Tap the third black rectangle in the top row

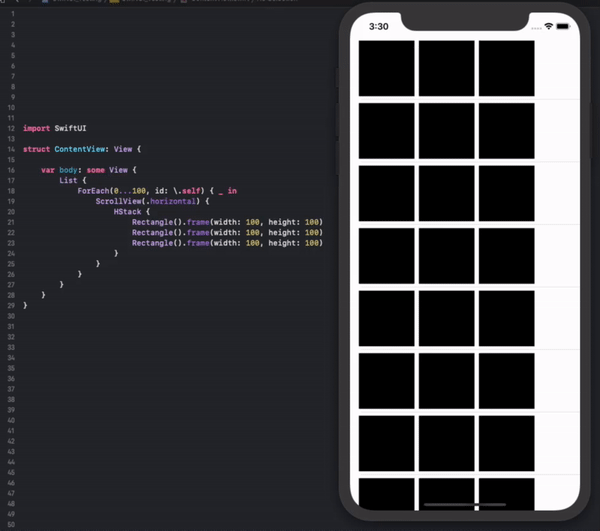tap(507, 68)
